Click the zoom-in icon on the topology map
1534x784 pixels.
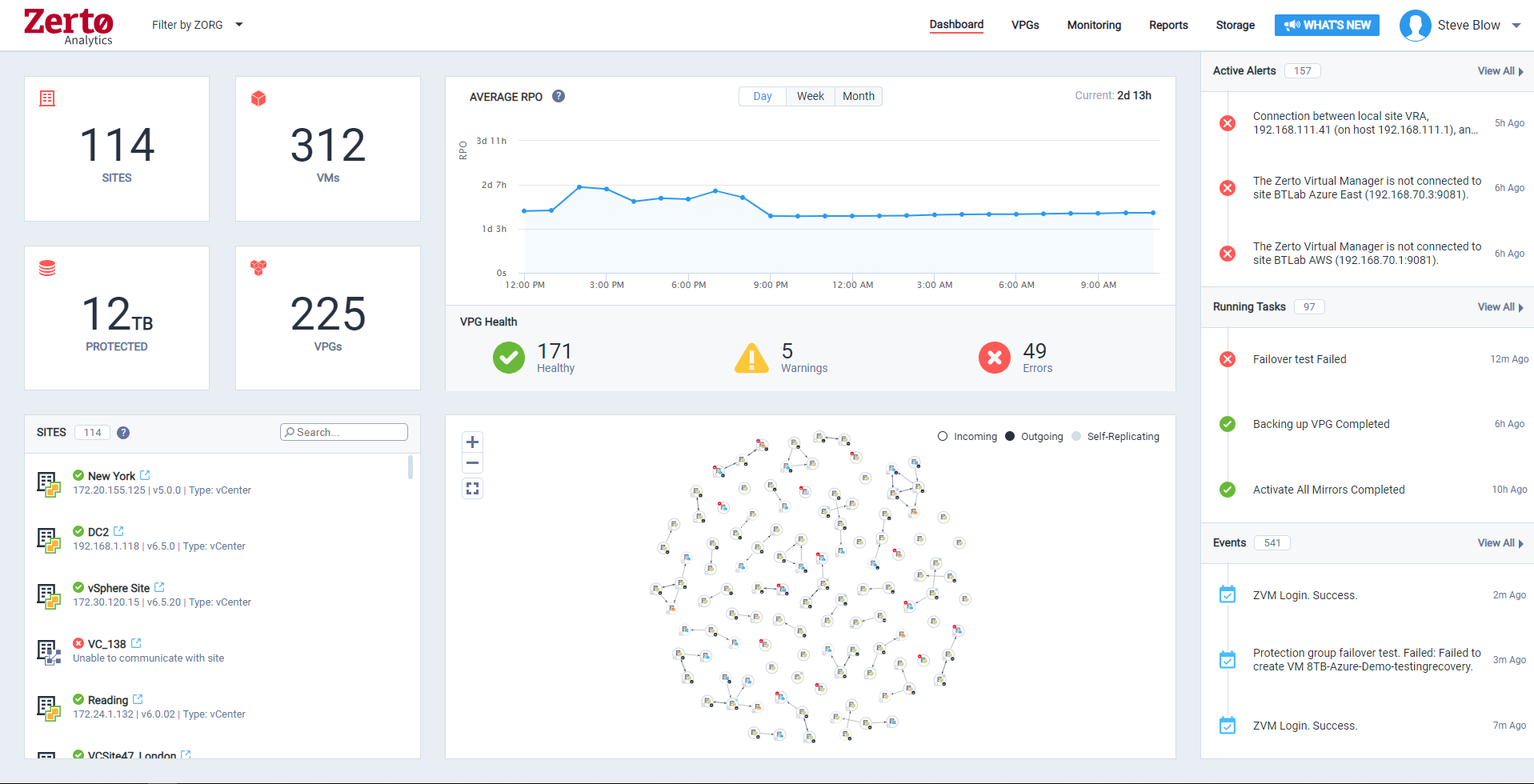[472, 442]
